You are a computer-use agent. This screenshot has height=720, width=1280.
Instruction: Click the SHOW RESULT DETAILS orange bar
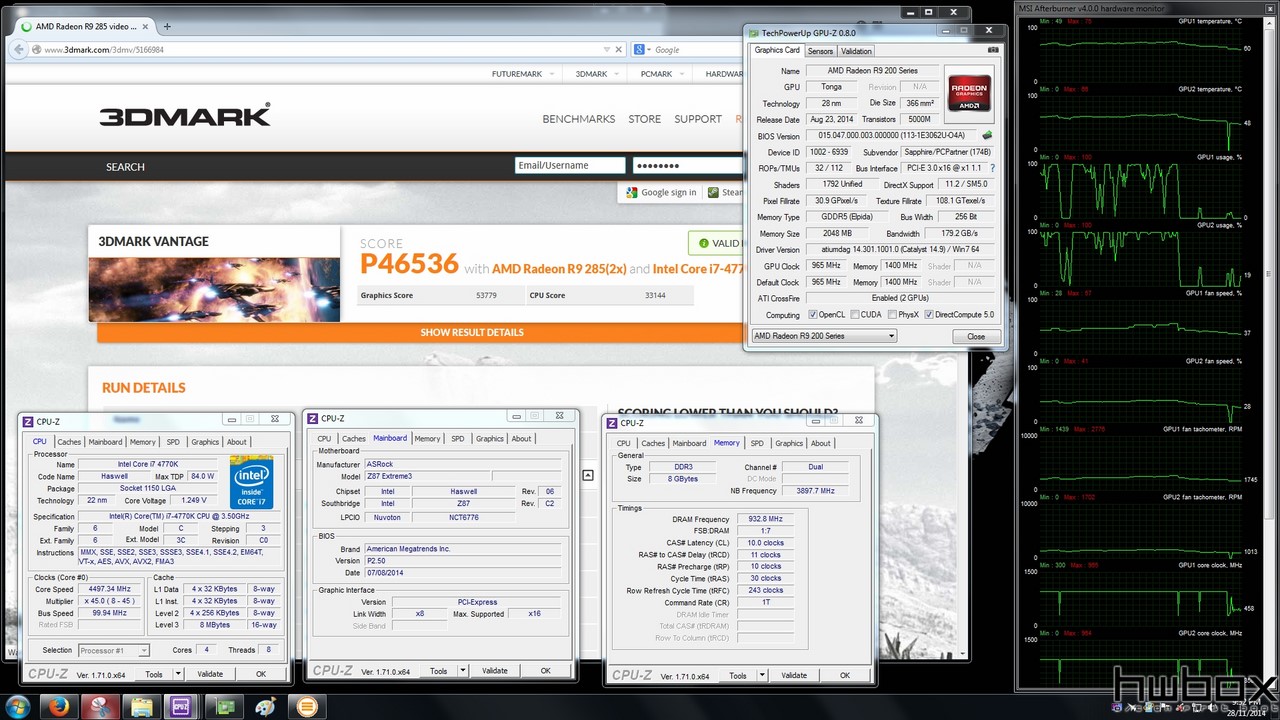pos(472,332)
